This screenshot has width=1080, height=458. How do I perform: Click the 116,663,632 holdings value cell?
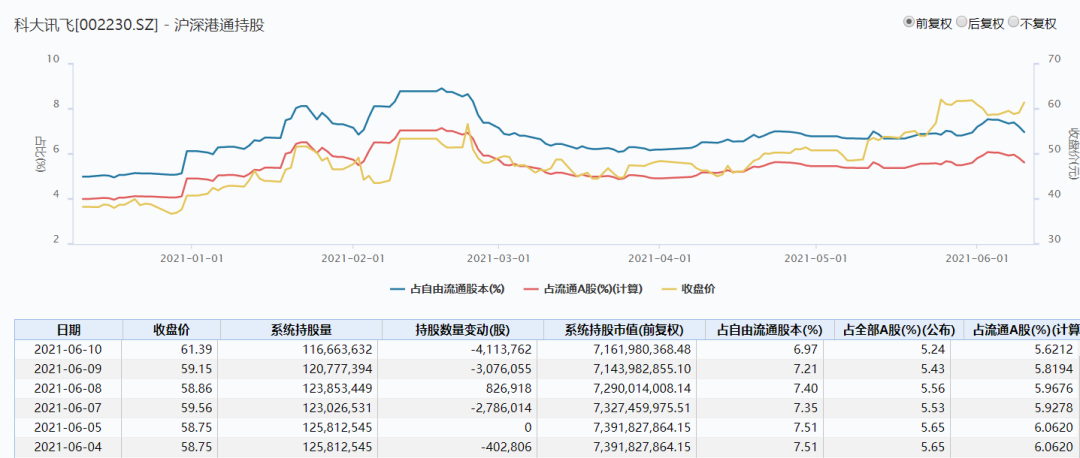pyautogui.click(x=336, y=349)
